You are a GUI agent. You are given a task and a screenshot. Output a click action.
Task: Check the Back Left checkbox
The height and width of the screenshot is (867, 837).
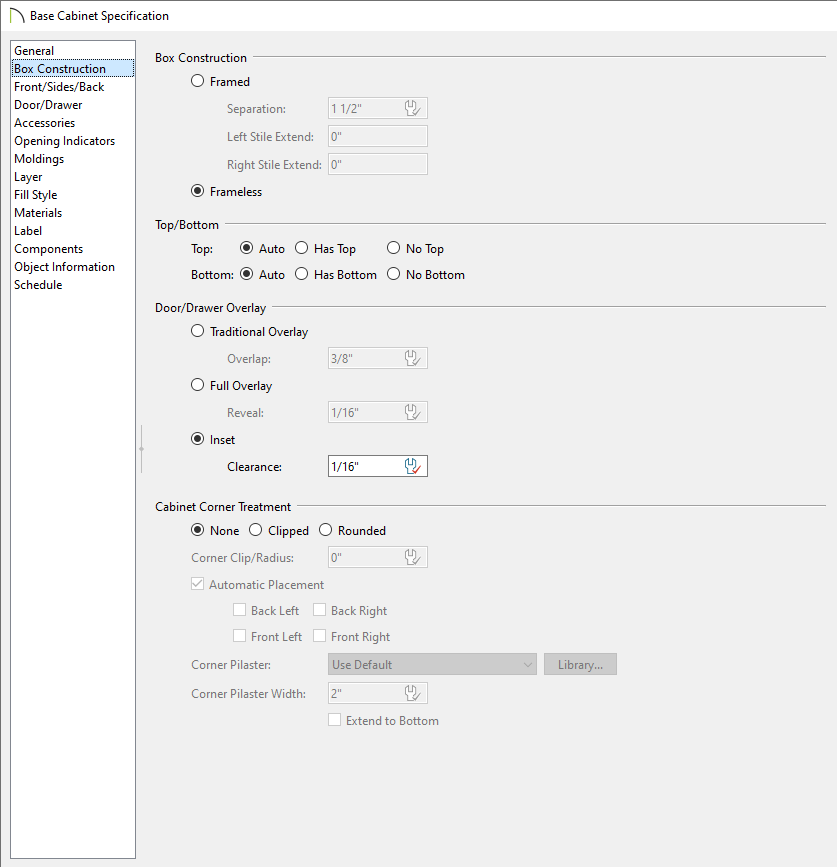tap(239, 610)
